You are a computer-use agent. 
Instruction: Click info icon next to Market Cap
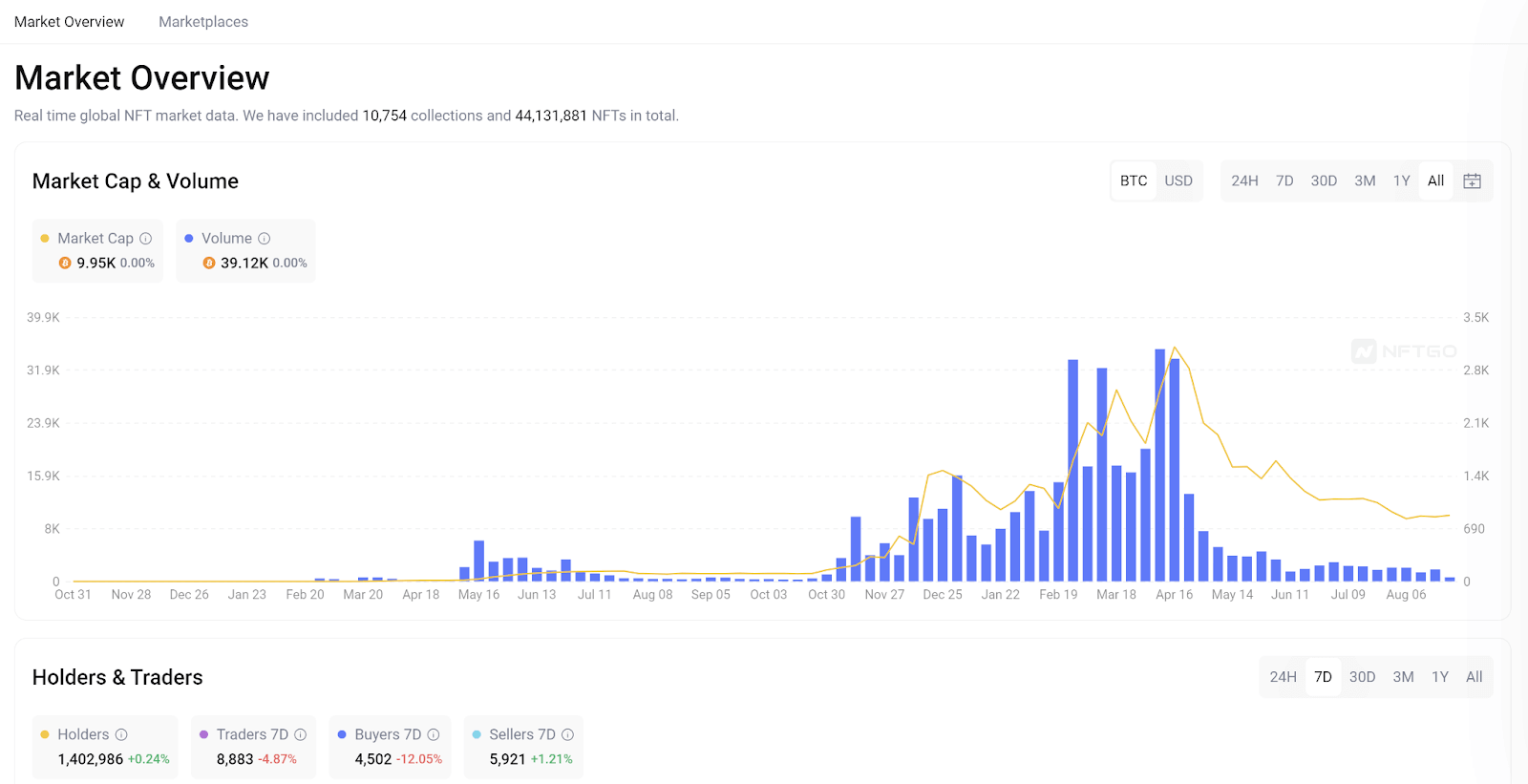click(x=146, y=239)
